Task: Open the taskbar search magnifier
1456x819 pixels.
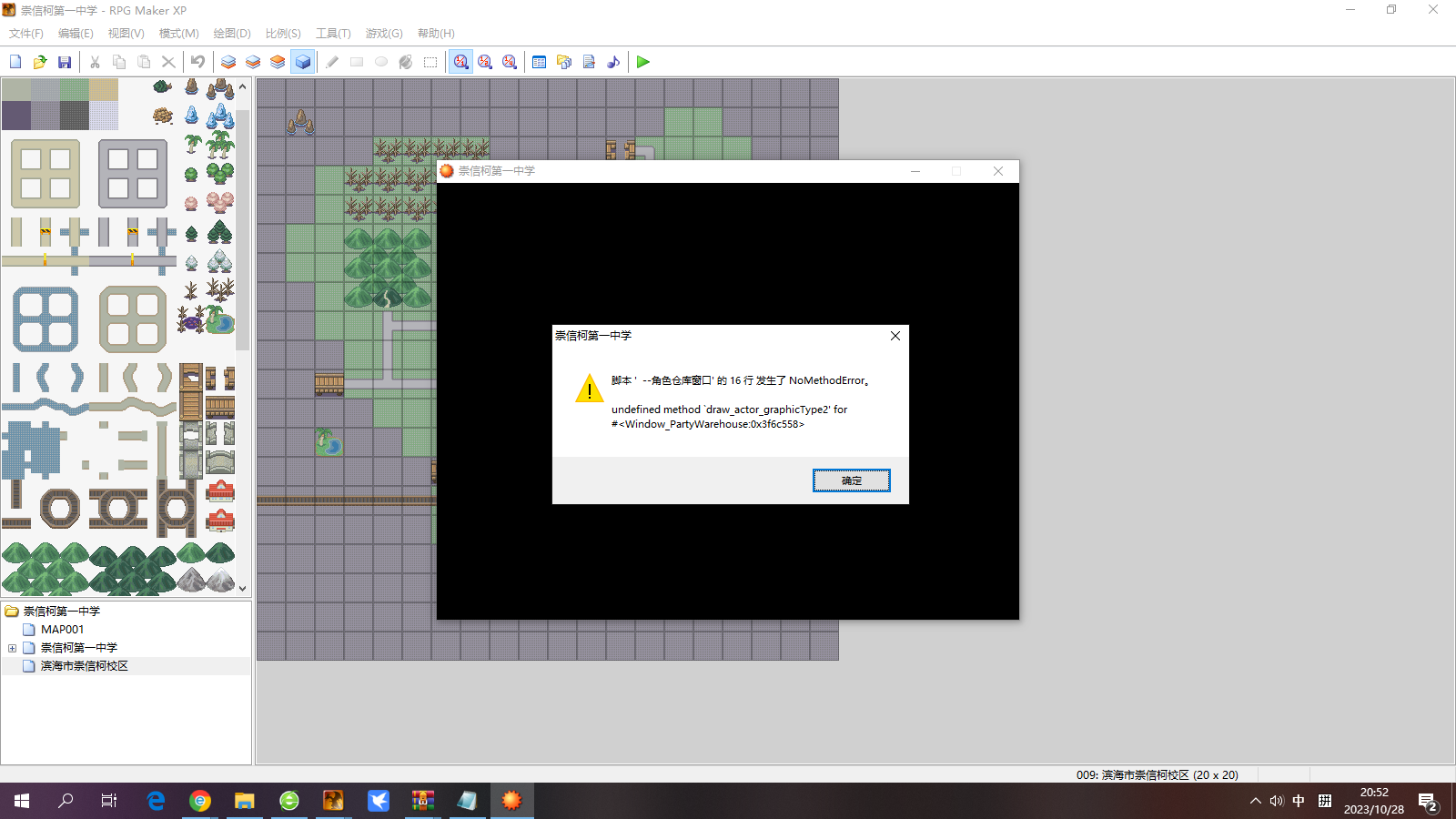Action: (66, 801)
